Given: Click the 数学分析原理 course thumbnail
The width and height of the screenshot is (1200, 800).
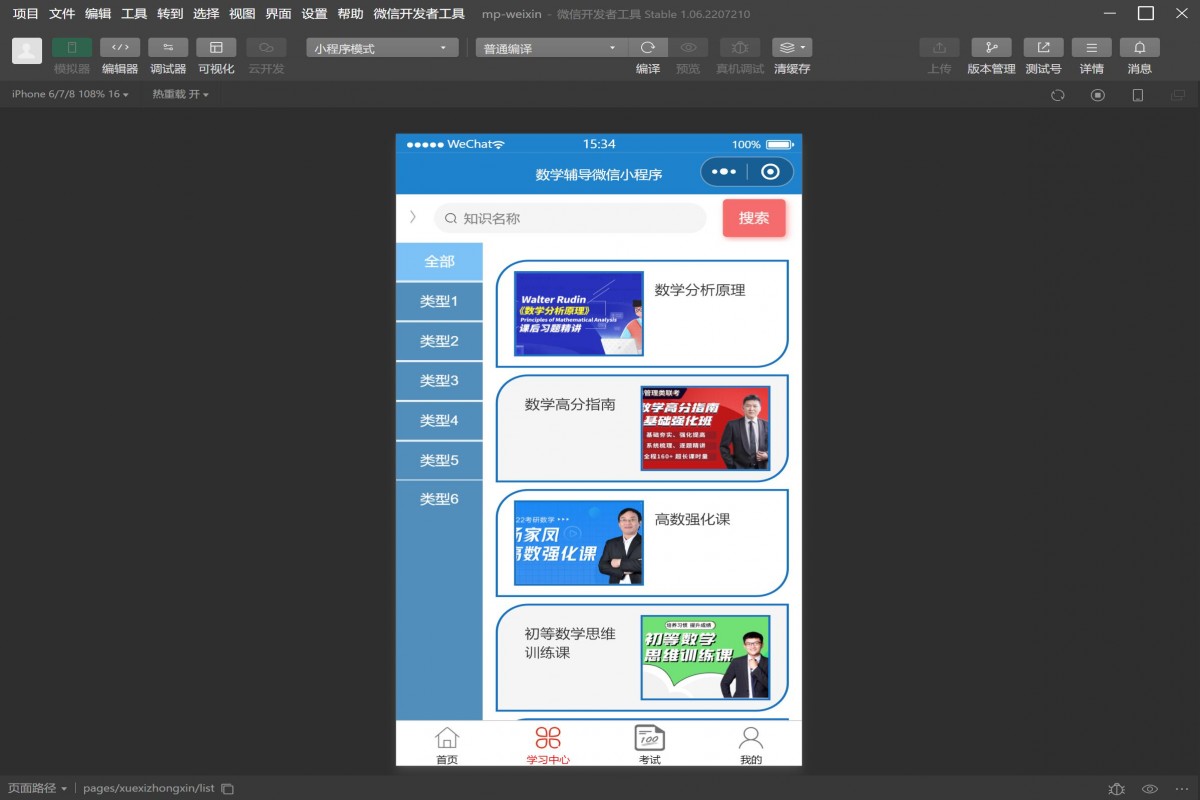Looking at the screenshot, I should [579, 315].
